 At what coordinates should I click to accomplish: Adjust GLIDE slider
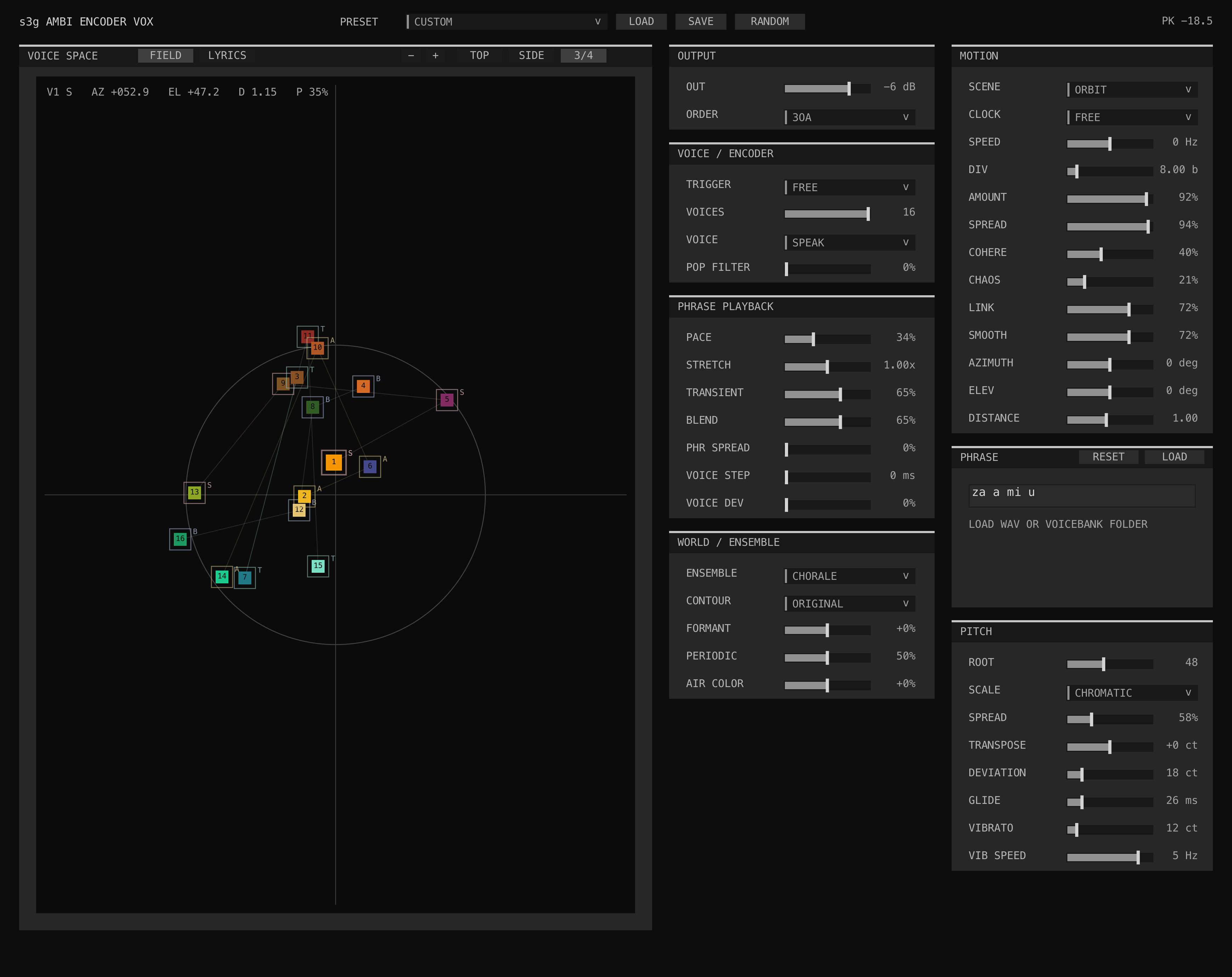point(1110,802)
